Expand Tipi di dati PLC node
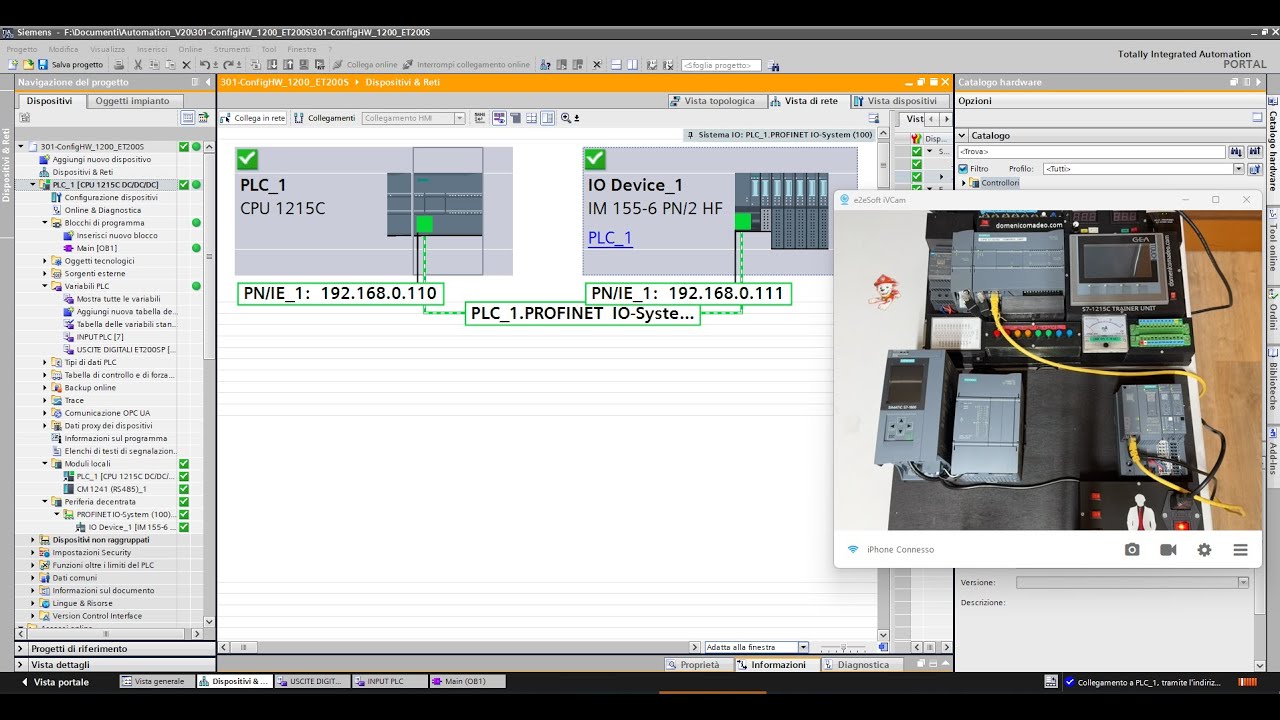The width and height of the screenshot is (1280, 720). pyautogui.click(x=45, y=362)
